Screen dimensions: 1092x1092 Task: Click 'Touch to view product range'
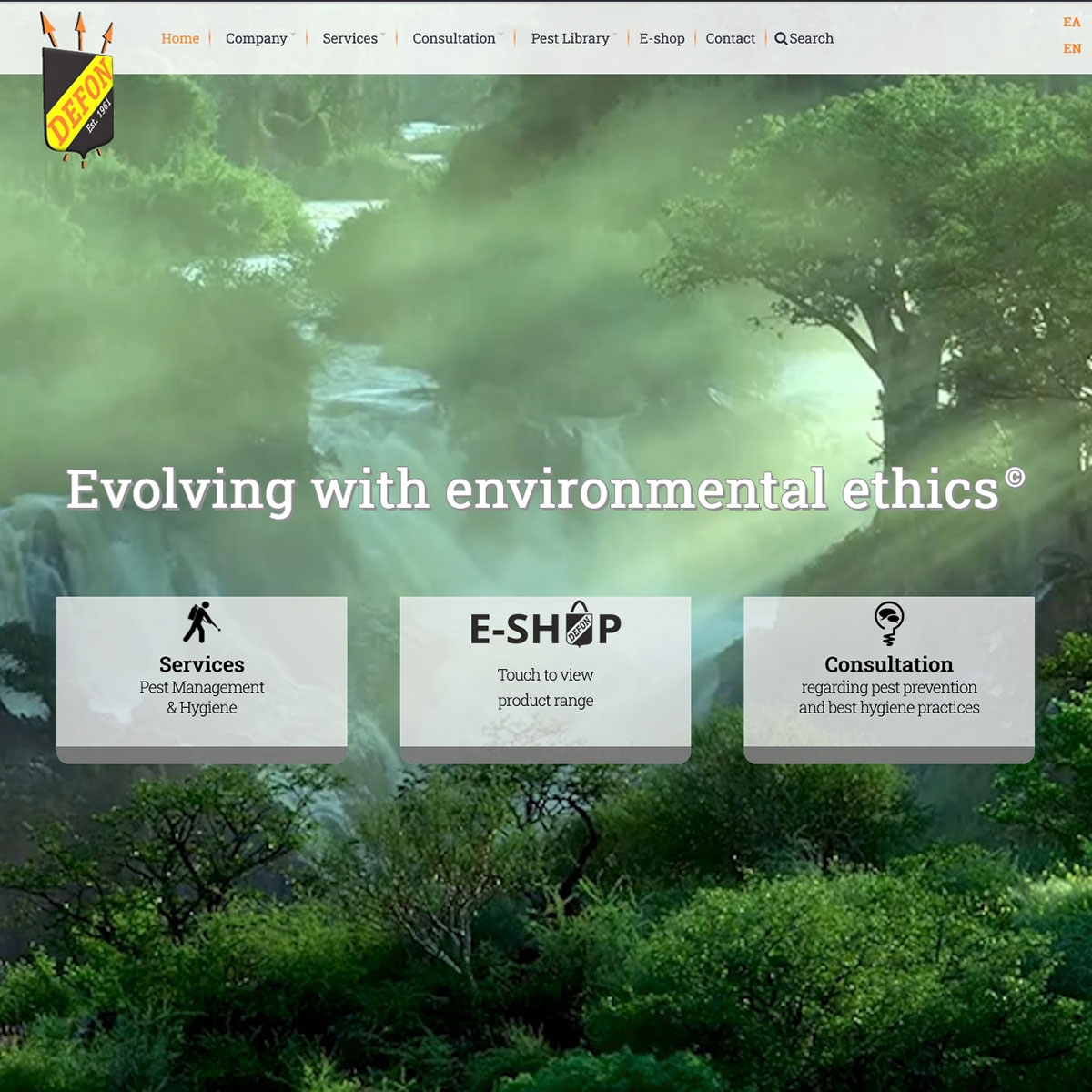coord(545,687)
